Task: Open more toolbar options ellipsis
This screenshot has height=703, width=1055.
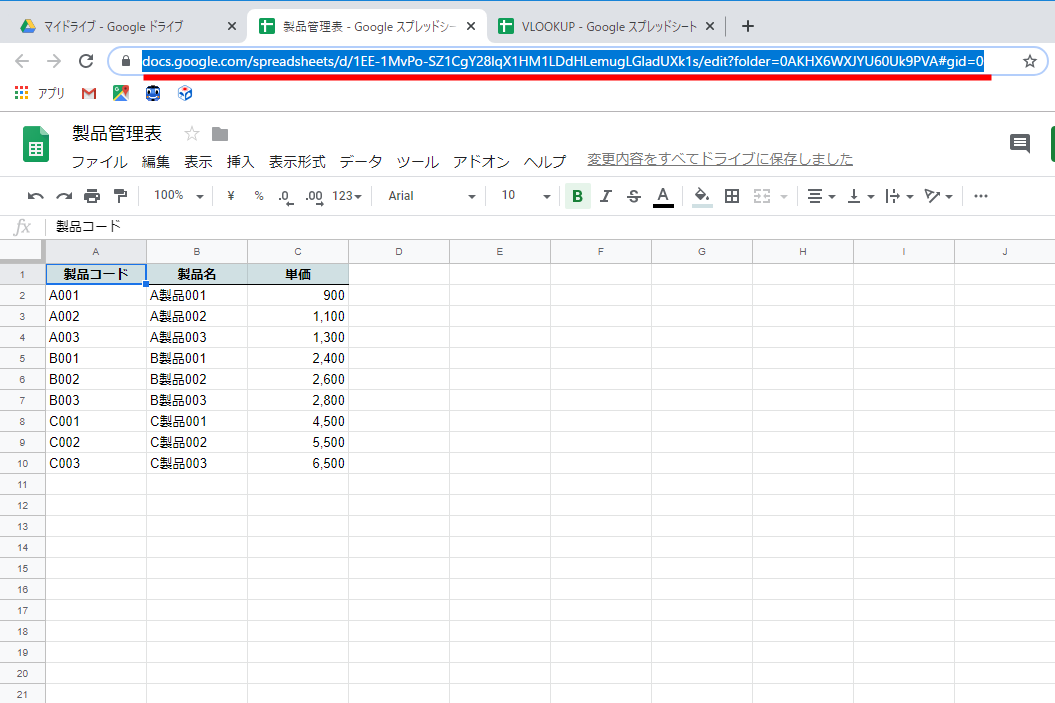Action: point(981,196)
